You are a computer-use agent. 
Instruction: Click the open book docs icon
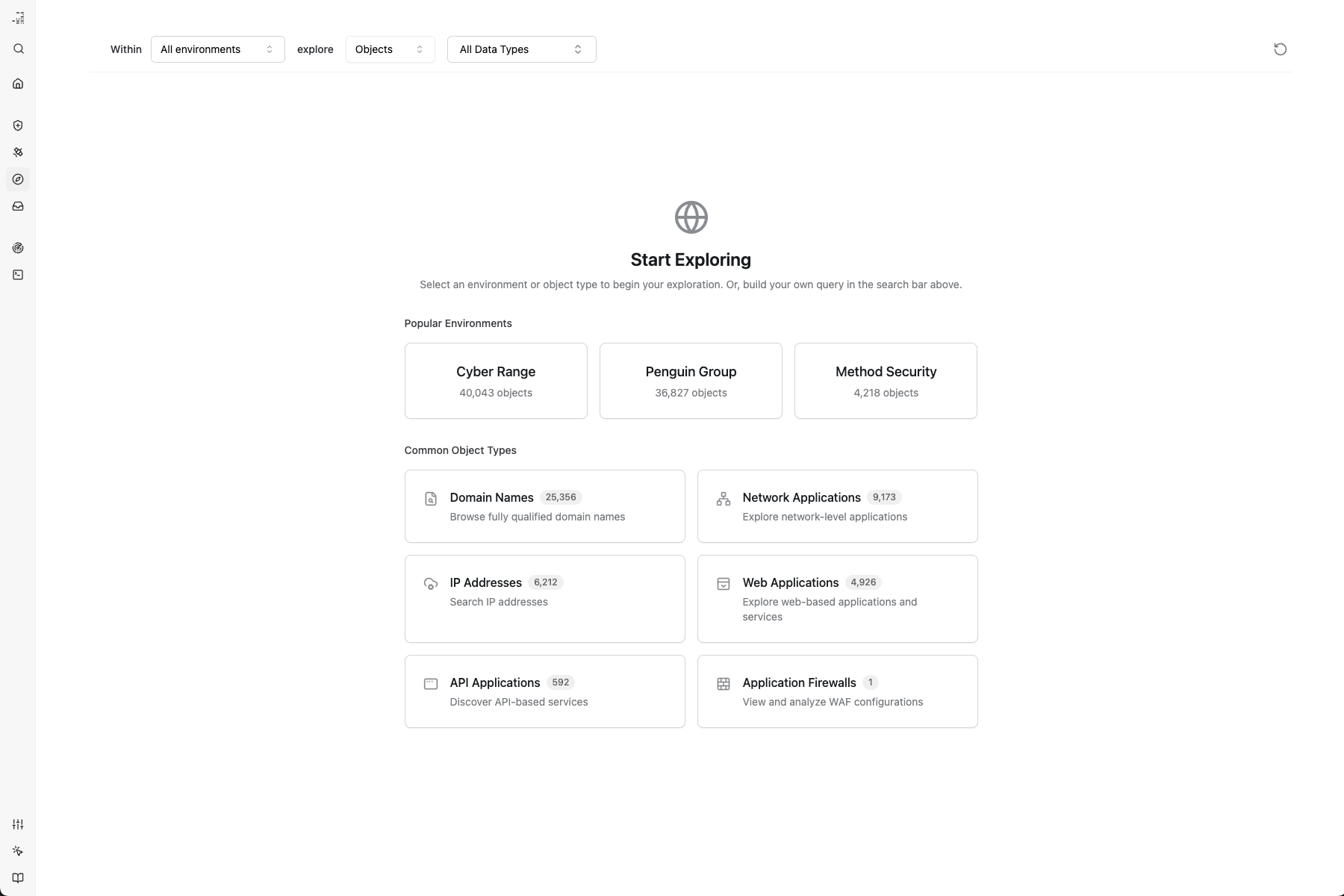[18, 878]
